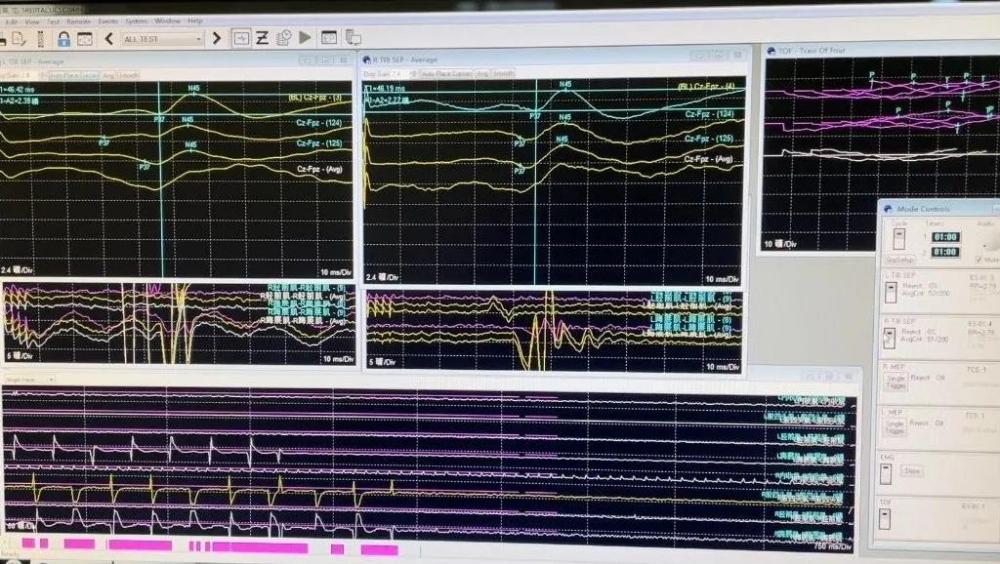Screen dimensions: 1000x564
Task: Toggle the EMG mode switch
Action: tap(886, 471)
